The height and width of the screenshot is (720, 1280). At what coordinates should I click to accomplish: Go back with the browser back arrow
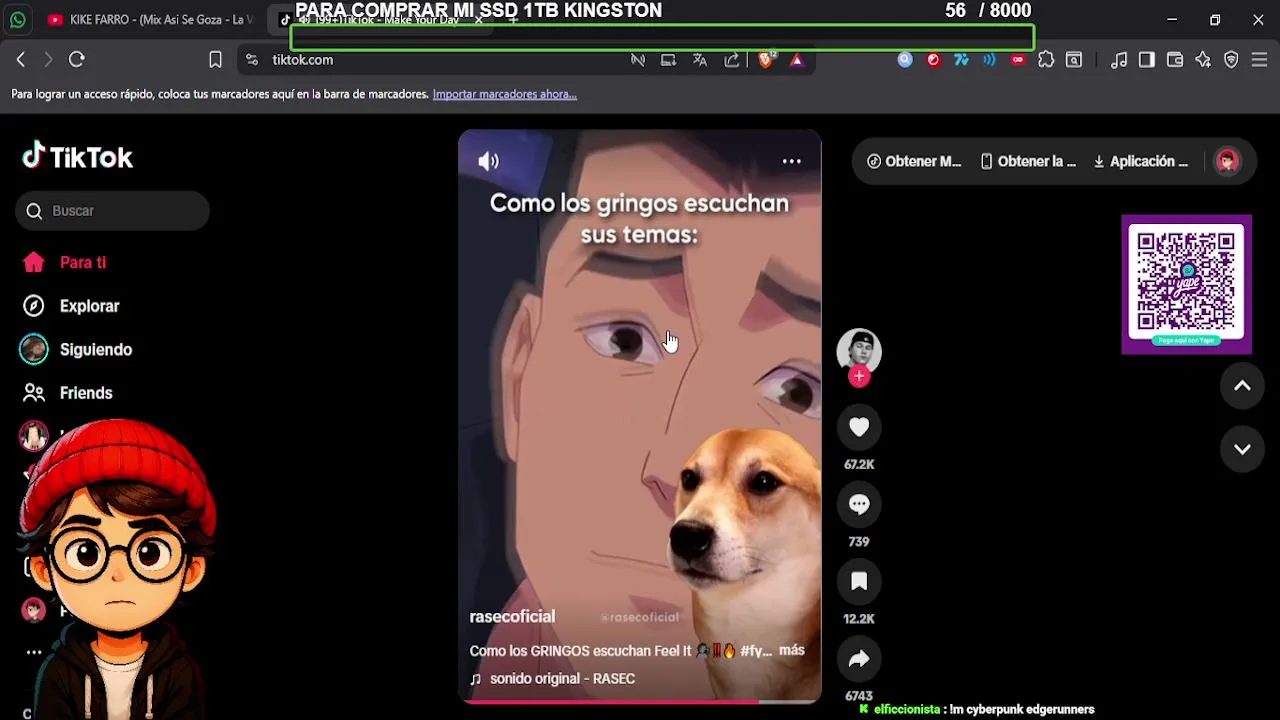[x=21, y=60]
